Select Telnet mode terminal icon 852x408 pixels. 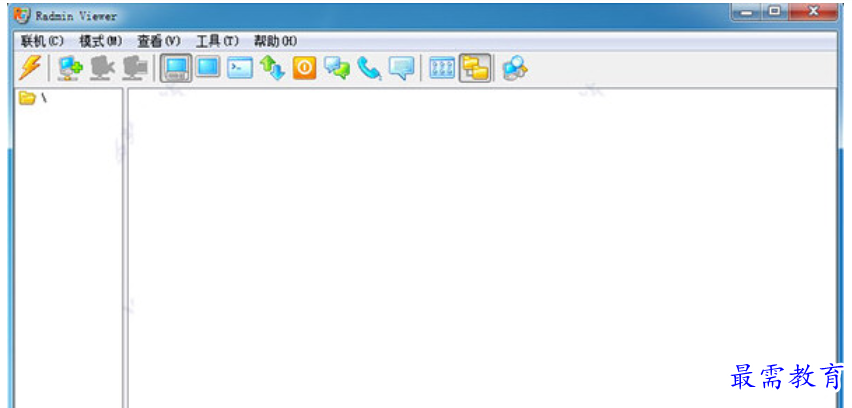(x=240, y=68)
